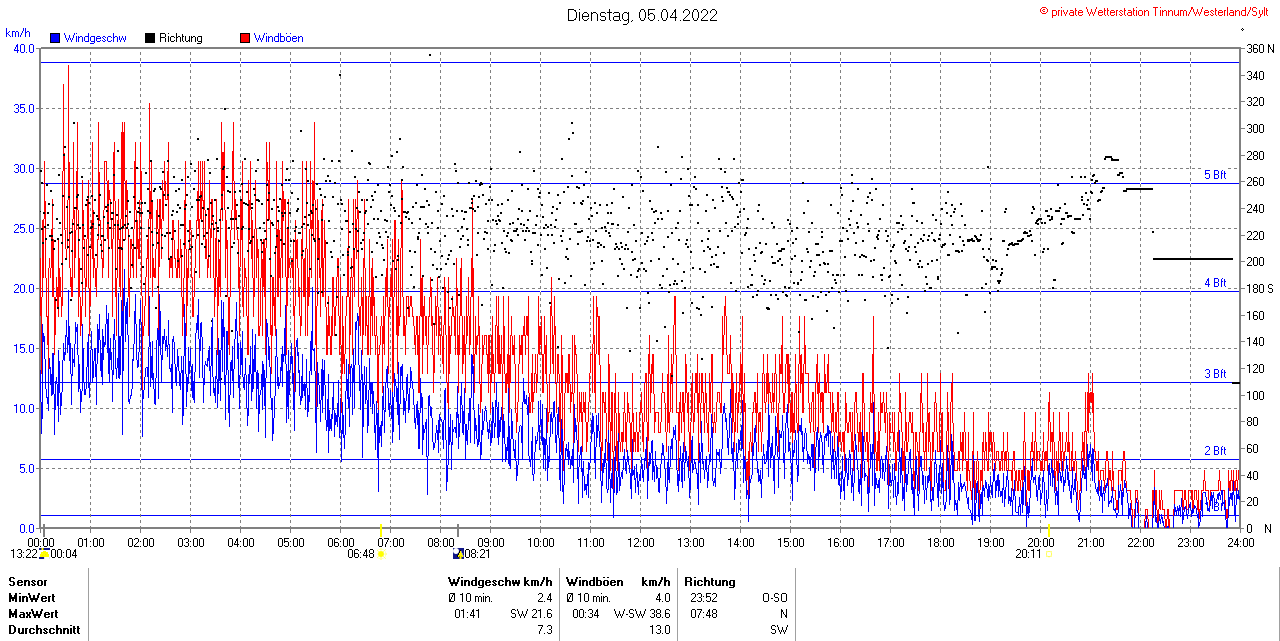Click the red Windböen legend swatch
The width and height of the screenshot is (1280, 641).
tap(245, 38)
